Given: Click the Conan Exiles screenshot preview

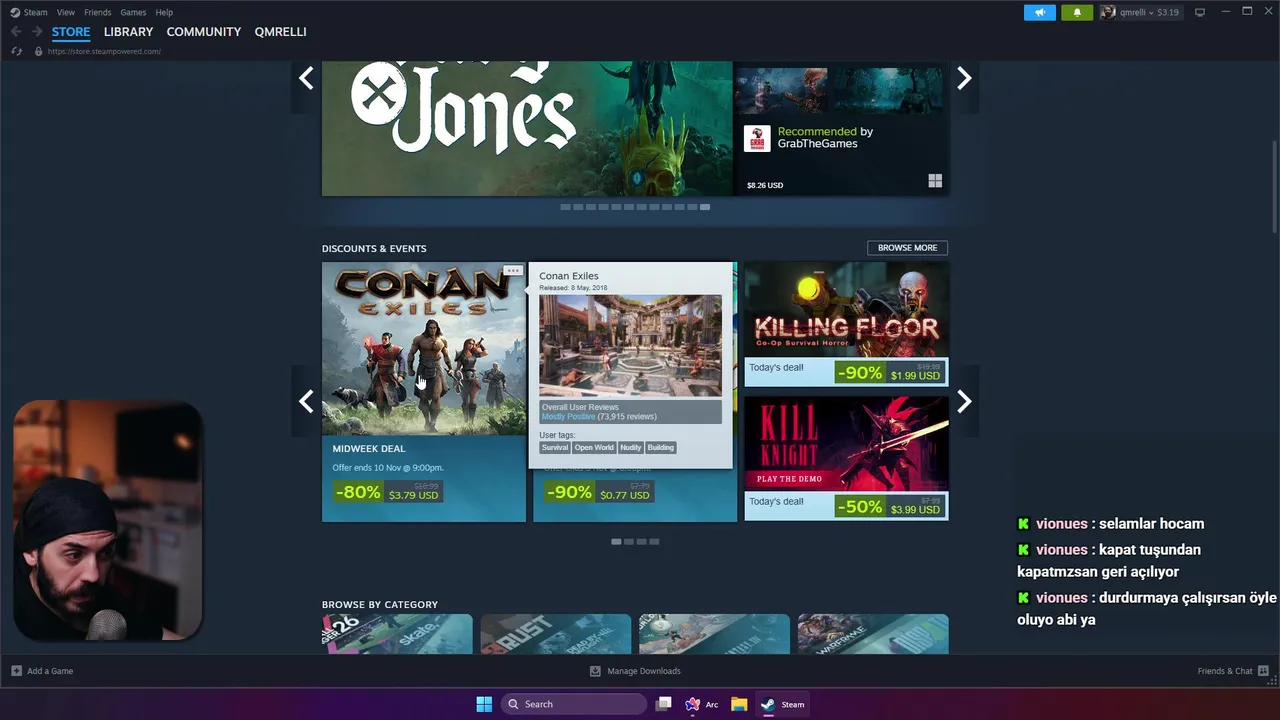Looking at the screenshot, I should [630, 345].
